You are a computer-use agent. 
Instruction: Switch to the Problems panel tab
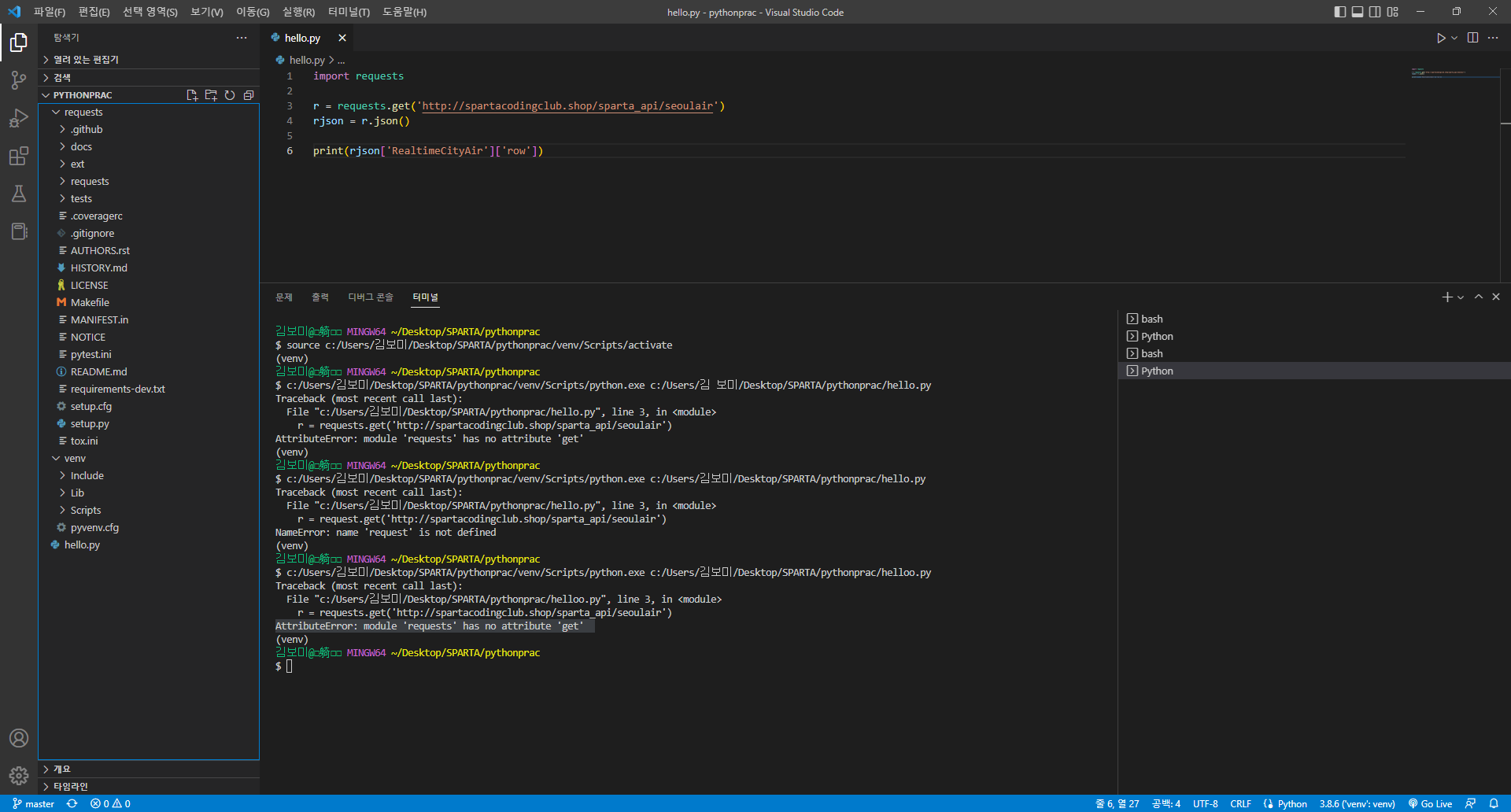pos(284,297)
